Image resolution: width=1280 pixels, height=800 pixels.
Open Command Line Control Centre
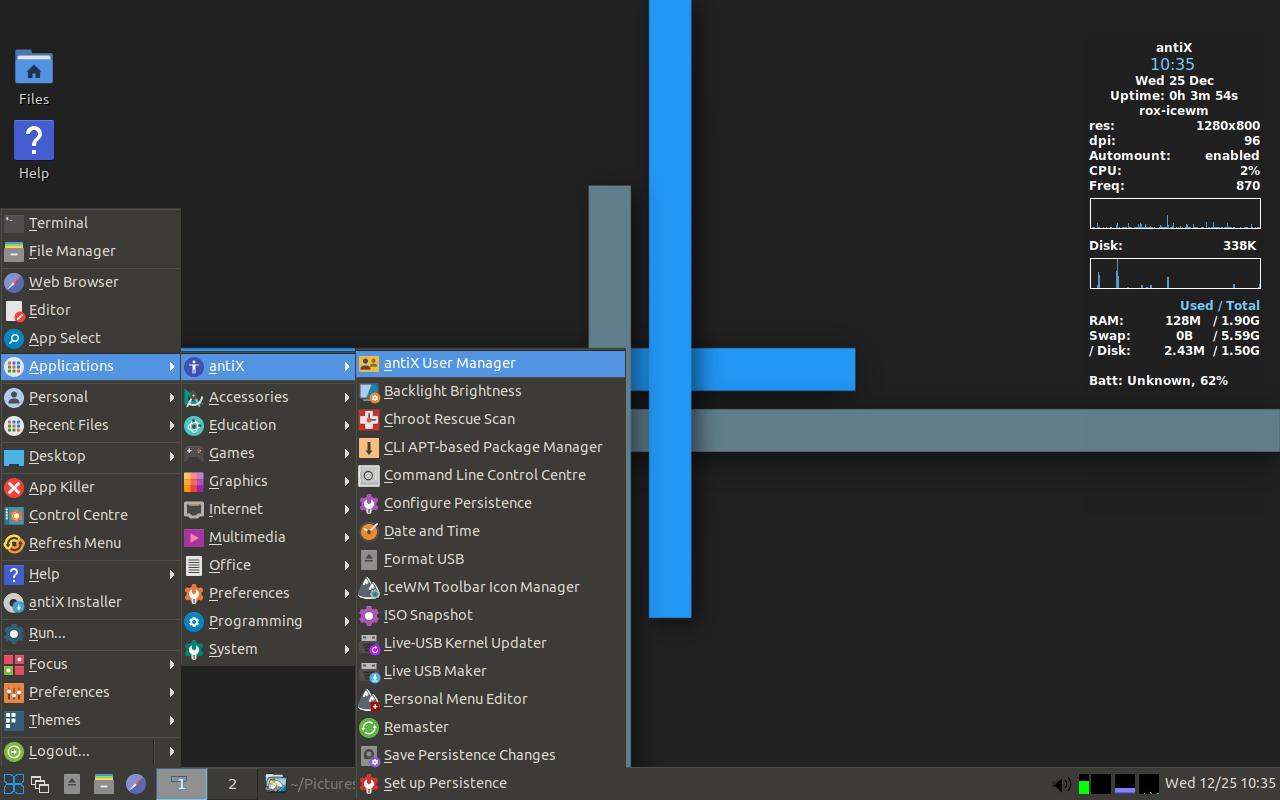[x=491, y=475]
